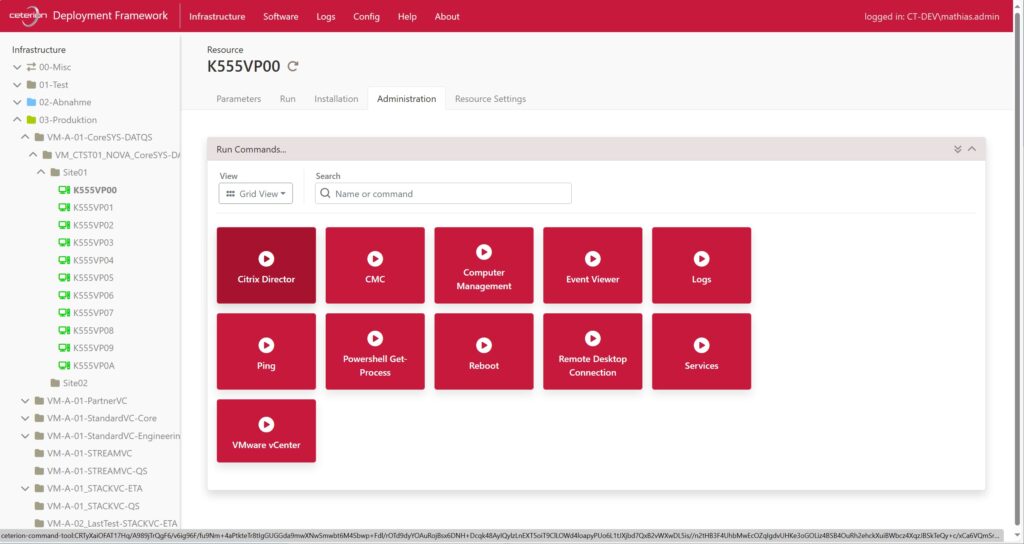The height and width of the screenshot is (544, 1024).
Task: Switch to the Installation tab
Action: pos(336,99)
